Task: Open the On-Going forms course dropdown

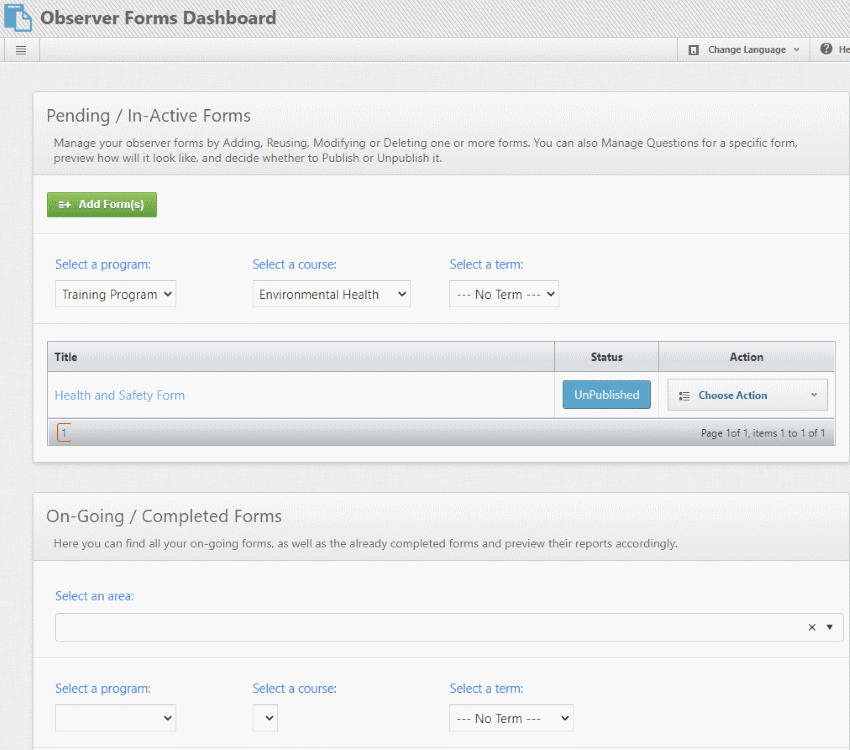Action: point(265,718)
